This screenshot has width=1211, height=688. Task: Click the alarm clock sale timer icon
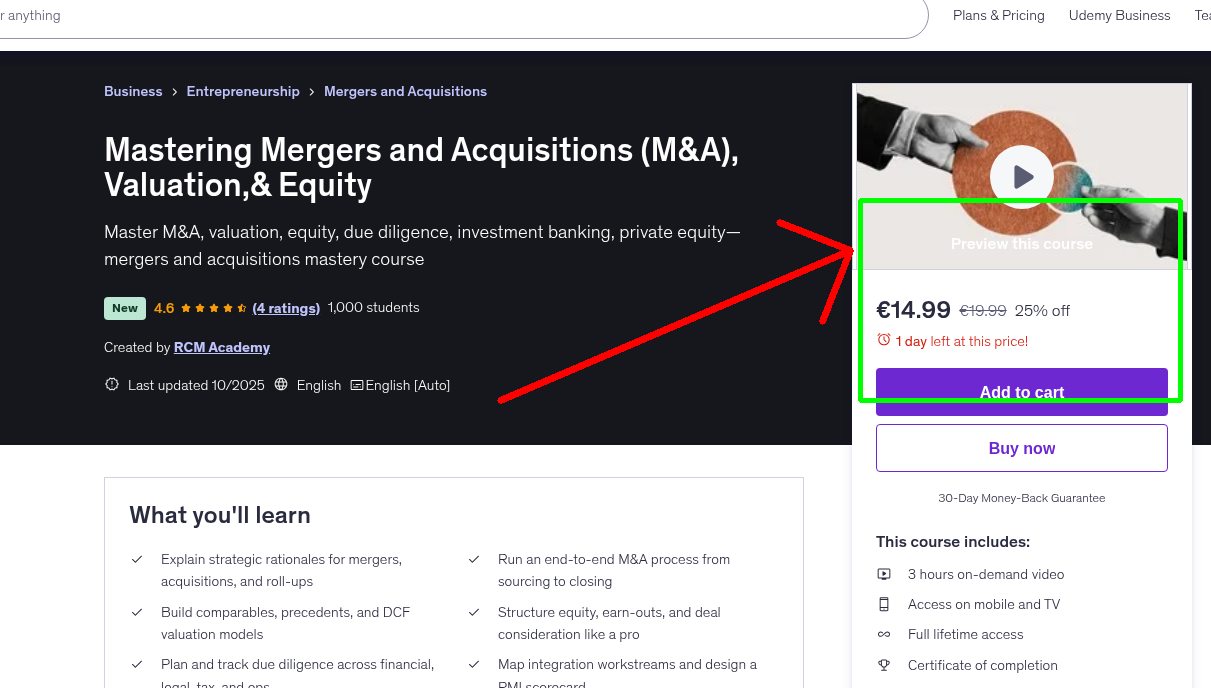(884, 340)
